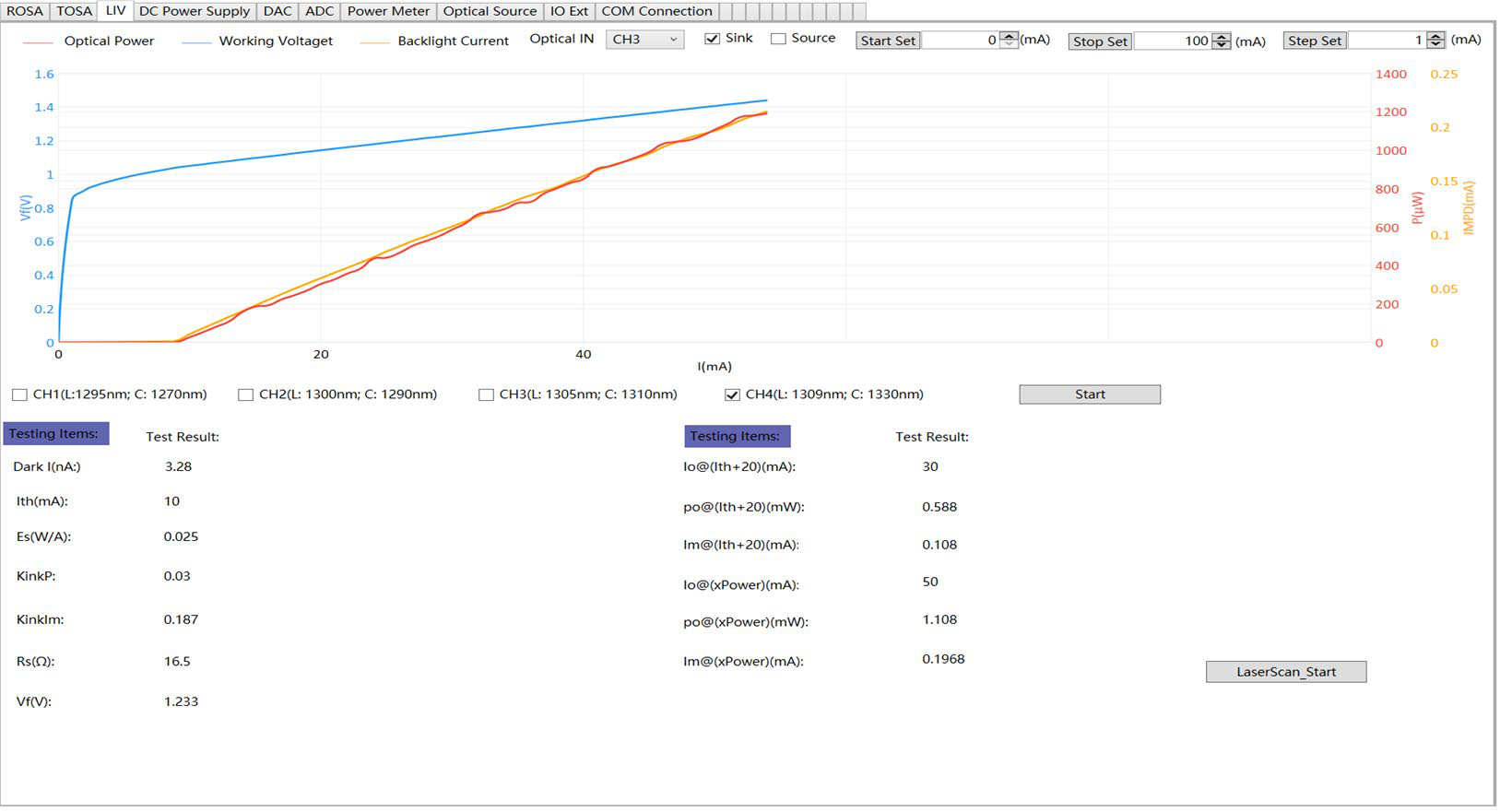The image size is (1500, 812).
Task: Select the Rs value 16.5
Action: tap(177, 662)
